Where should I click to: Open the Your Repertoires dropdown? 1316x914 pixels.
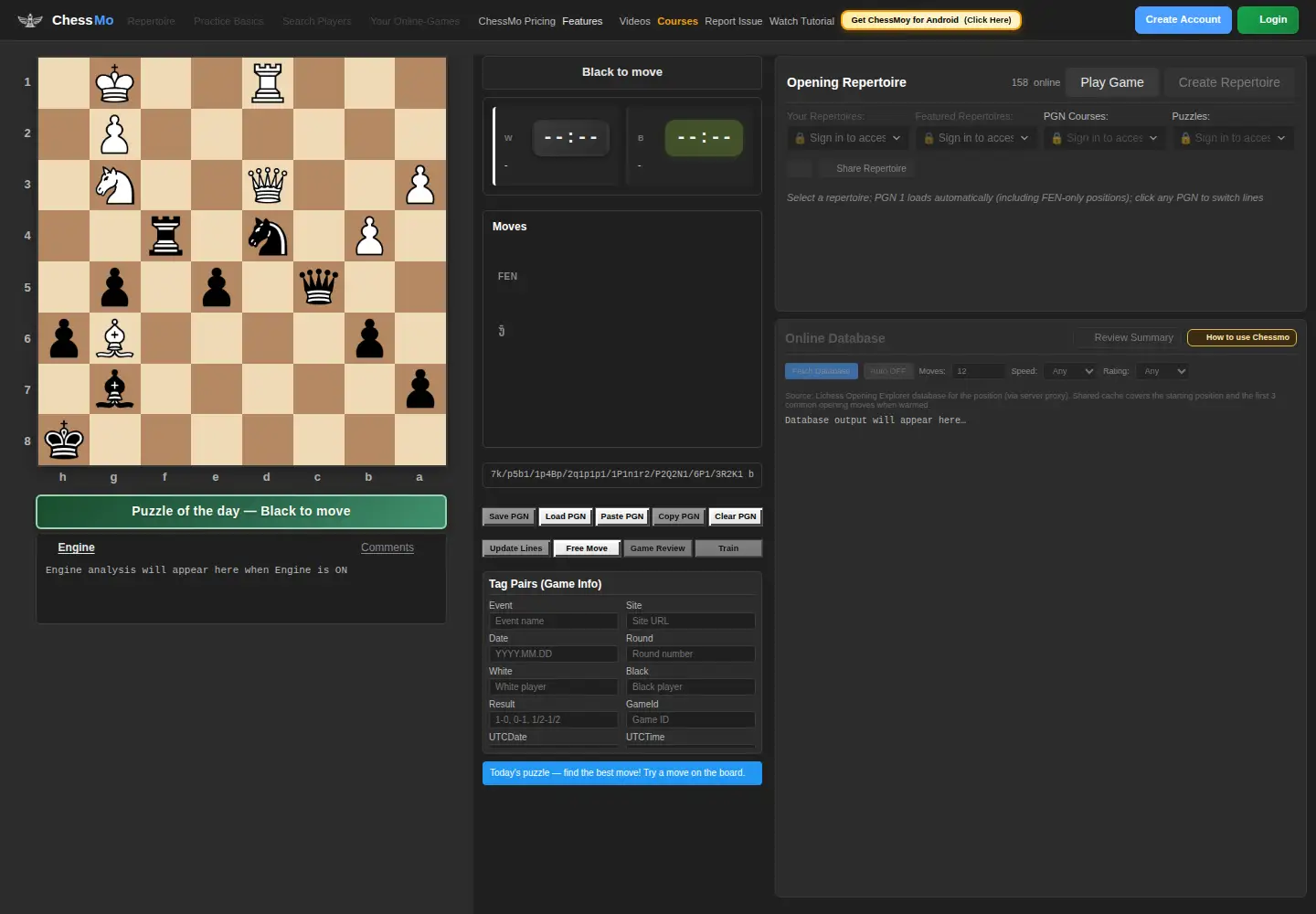[848, 138]
